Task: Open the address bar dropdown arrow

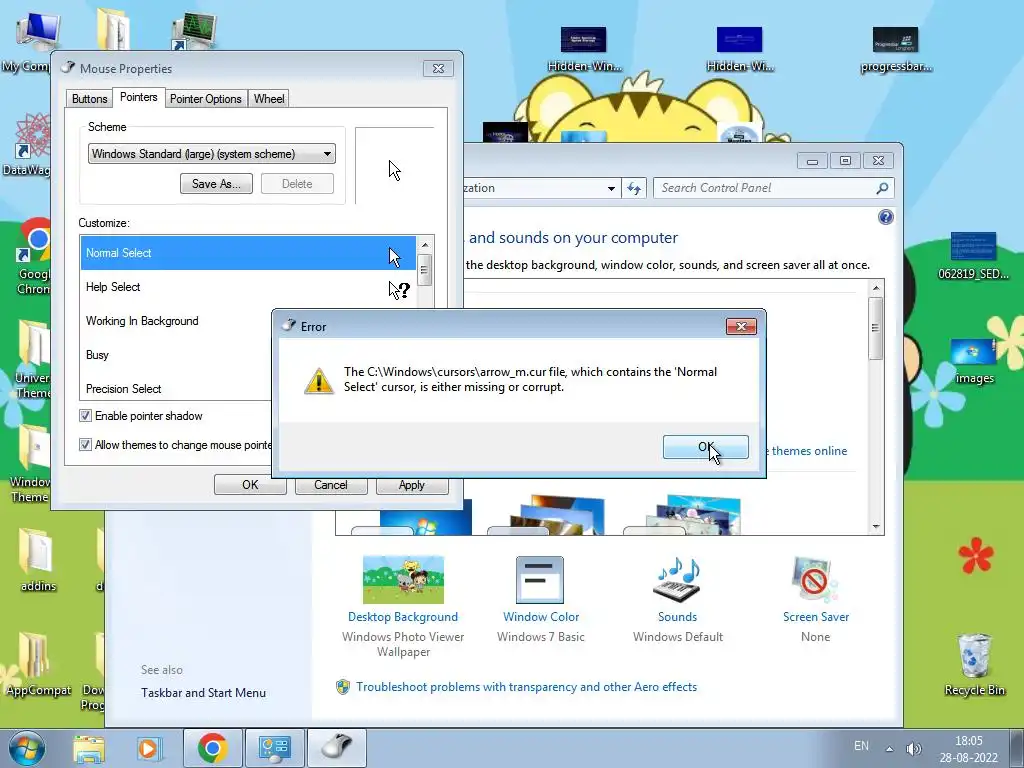Action: pos(611,188)
